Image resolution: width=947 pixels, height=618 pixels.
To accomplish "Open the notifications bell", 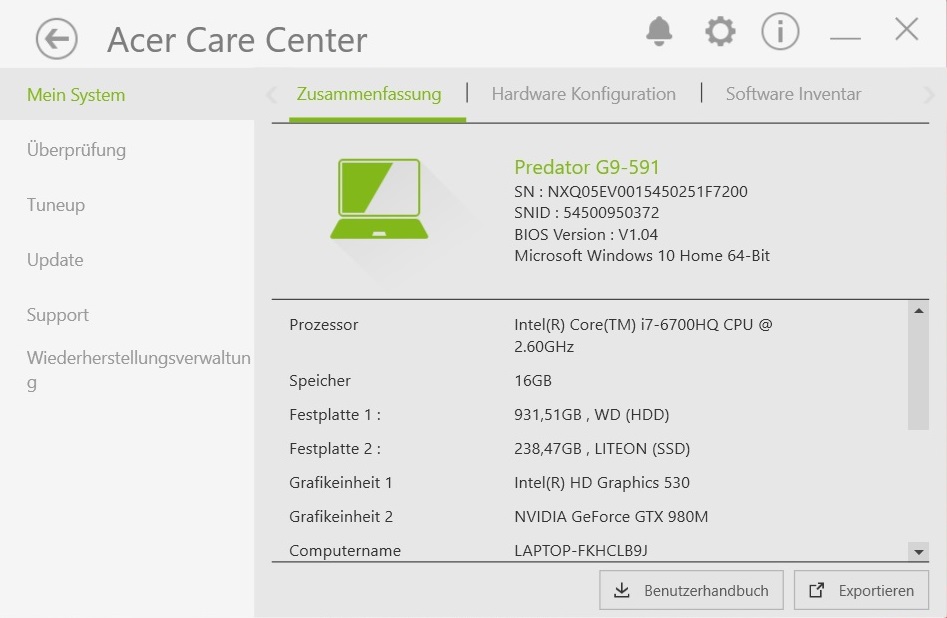I will click(x=659, y=32).
